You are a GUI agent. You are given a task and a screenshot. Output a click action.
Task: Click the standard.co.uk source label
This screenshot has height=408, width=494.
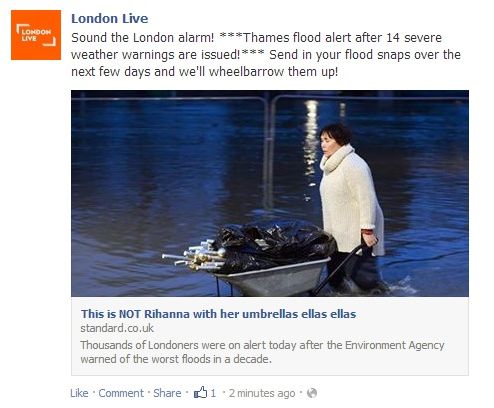pos(117,328)
